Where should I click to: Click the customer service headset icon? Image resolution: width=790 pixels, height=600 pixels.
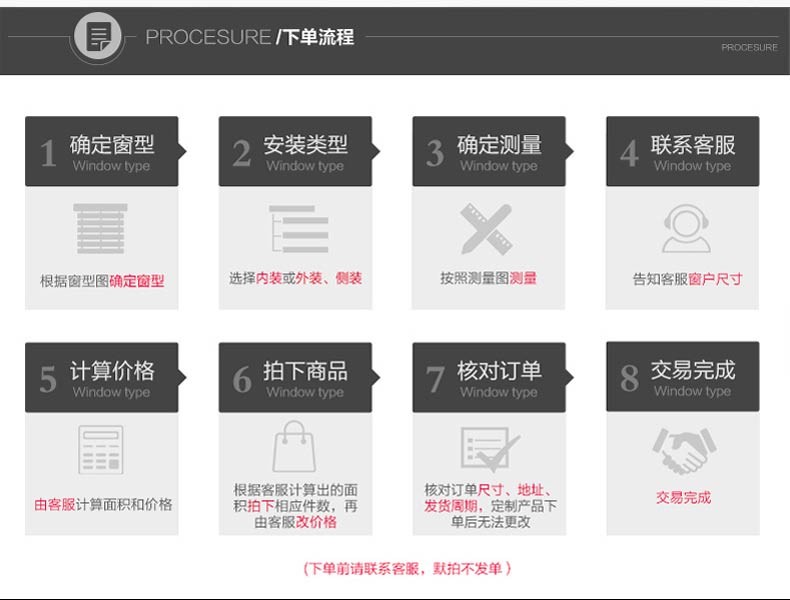[x=686, y=228]
